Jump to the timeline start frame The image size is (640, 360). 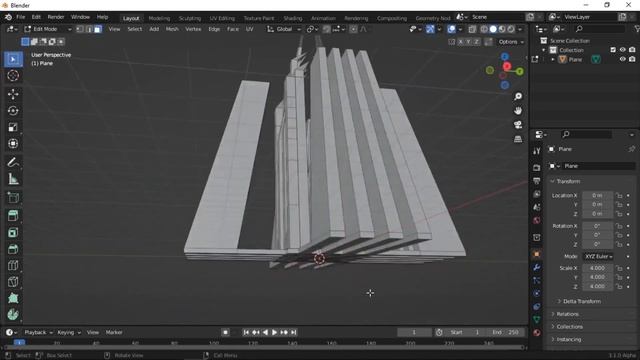246,332
